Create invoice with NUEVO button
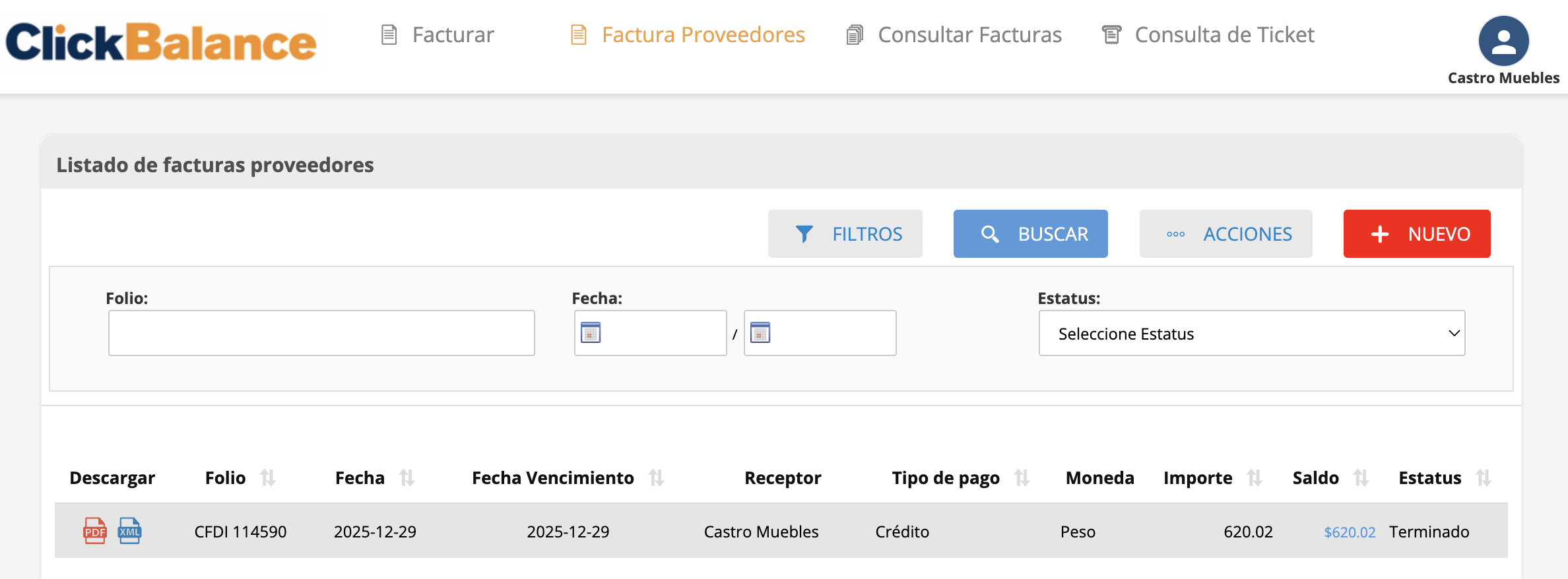 [x=1417, y=233]
